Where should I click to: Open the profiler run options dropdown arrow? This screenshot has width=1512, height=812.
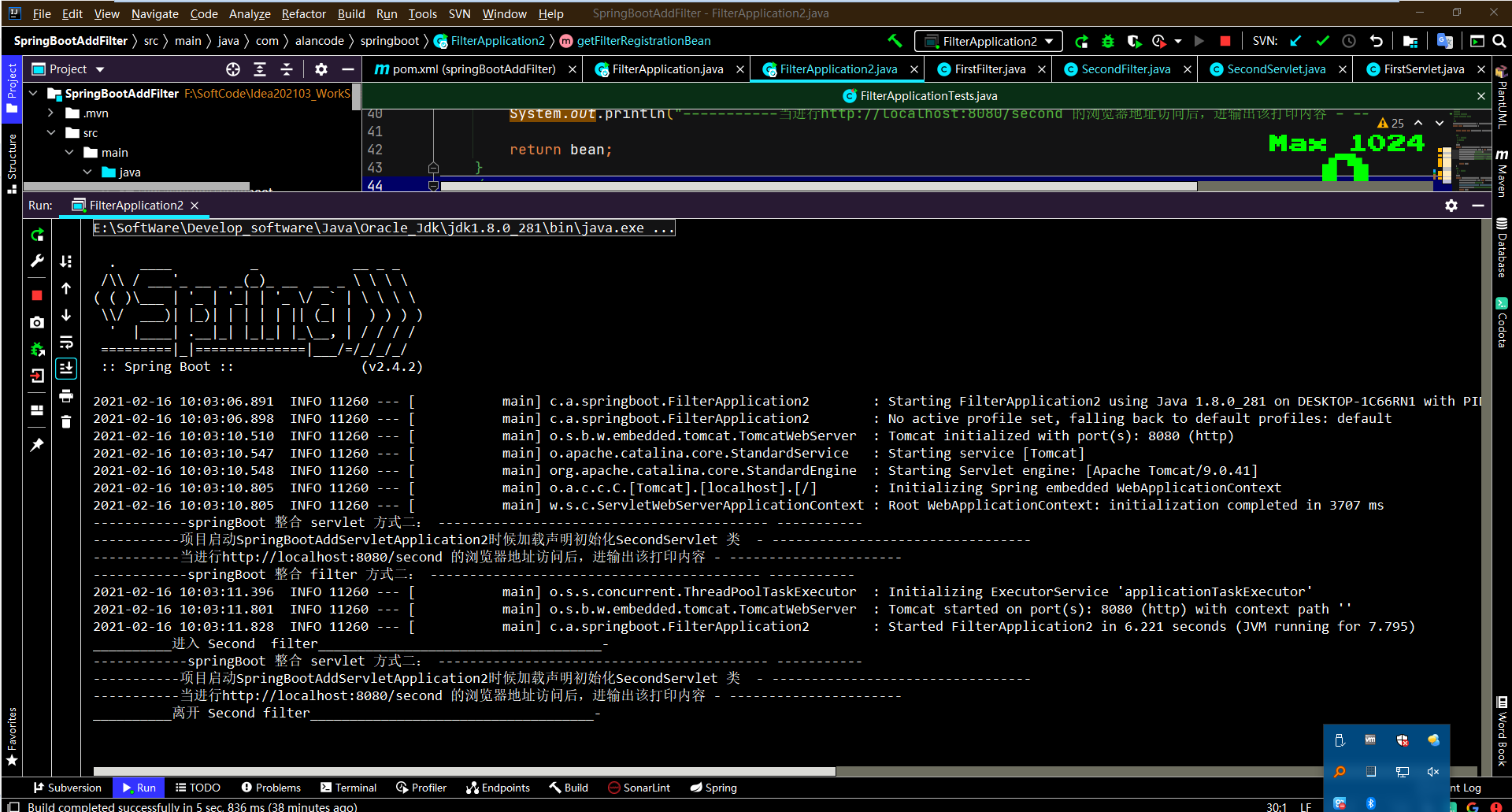pos(1178,41)
